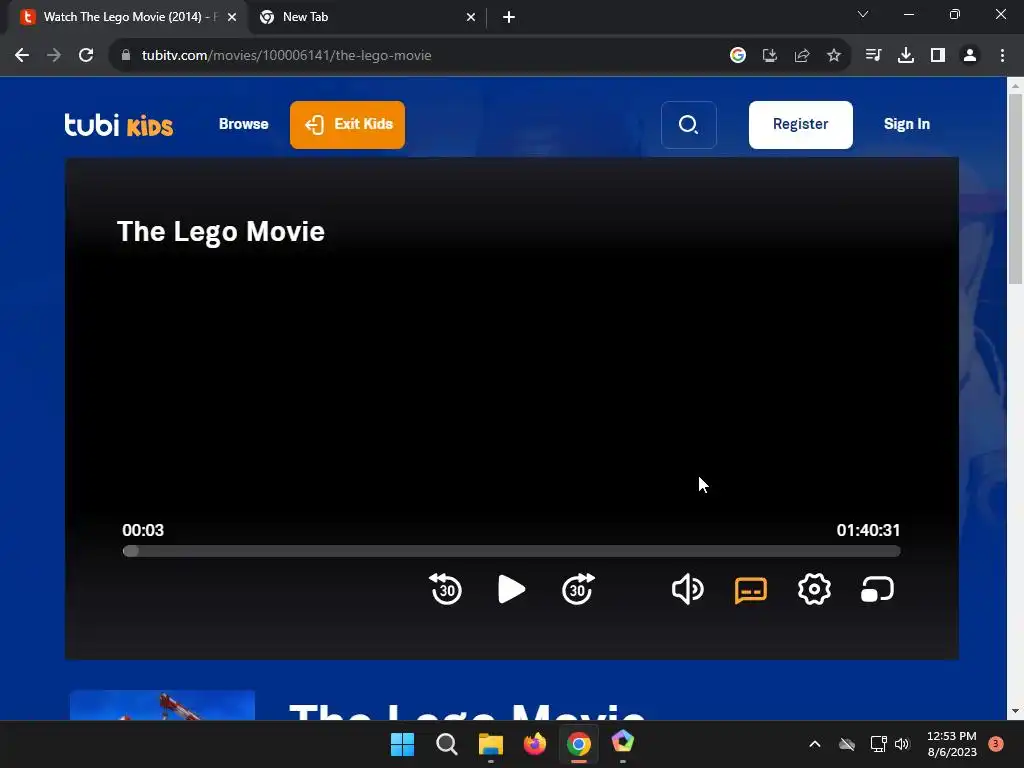Open the Browse menu
This screenshot has width=1024, height=768.
pyautogui.click(x=244, y=124)
